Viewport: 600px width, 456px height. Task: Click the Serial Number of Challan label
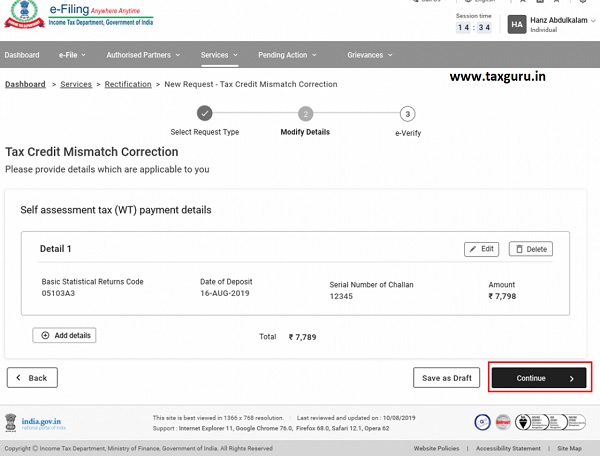[x=371, y=285]
